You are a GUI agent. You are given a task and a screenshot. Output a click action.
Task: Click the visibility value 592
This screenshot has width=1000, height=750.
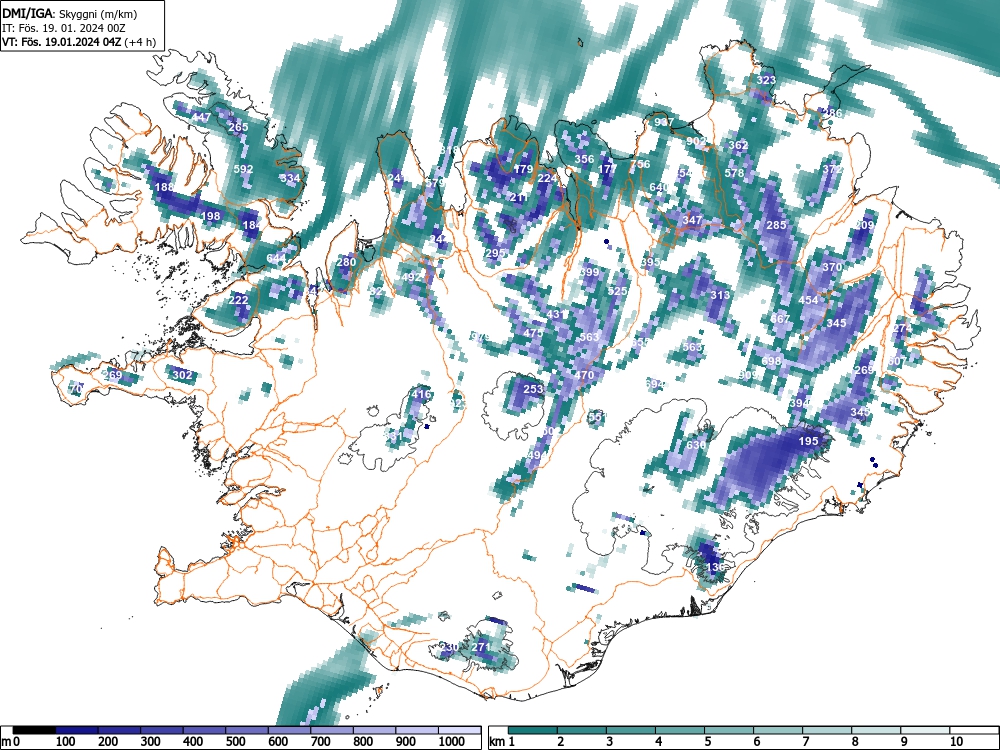click(244, 169)
